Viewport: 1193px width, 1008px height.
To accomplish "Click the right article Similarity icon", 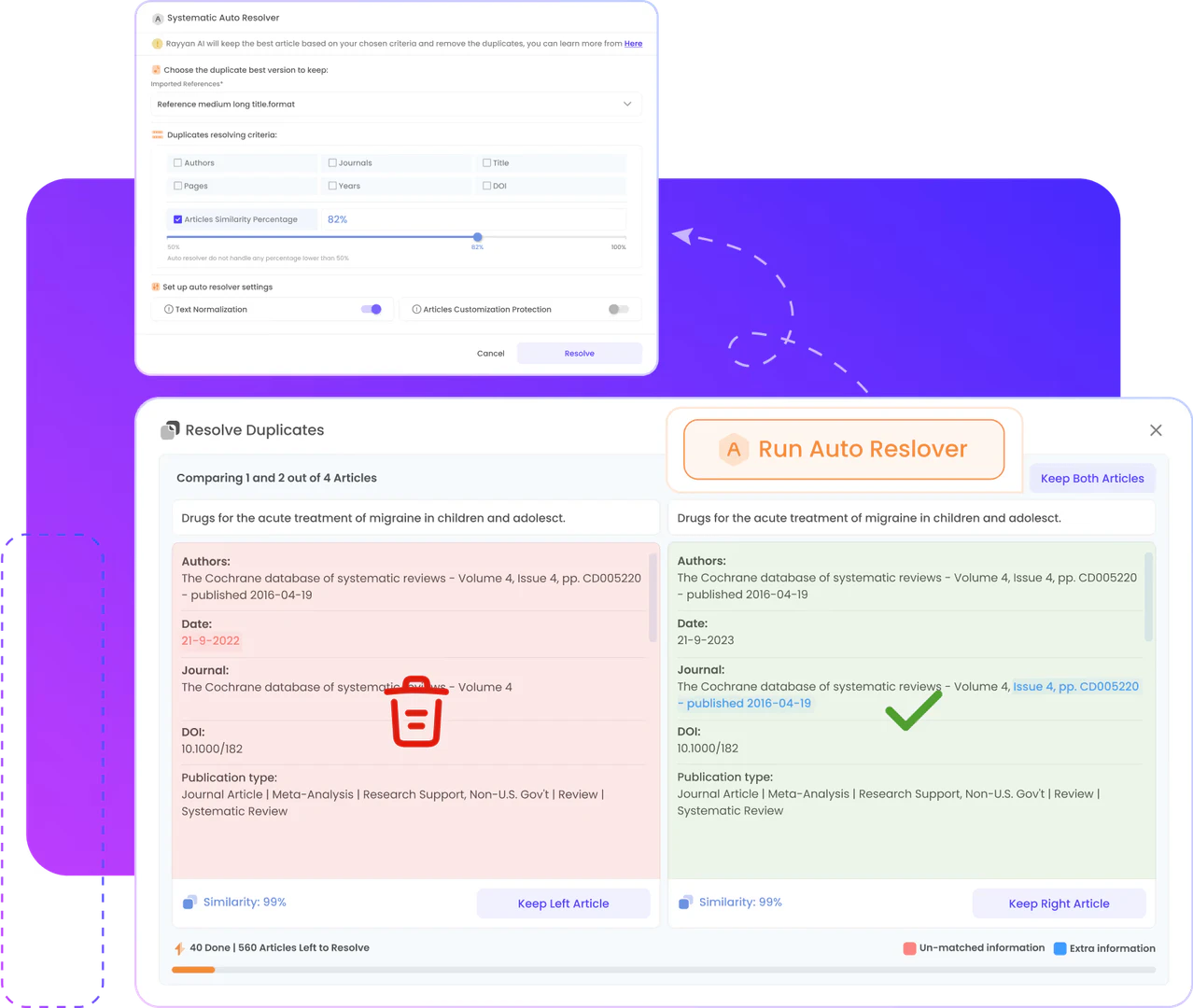I will pos(685,903).
